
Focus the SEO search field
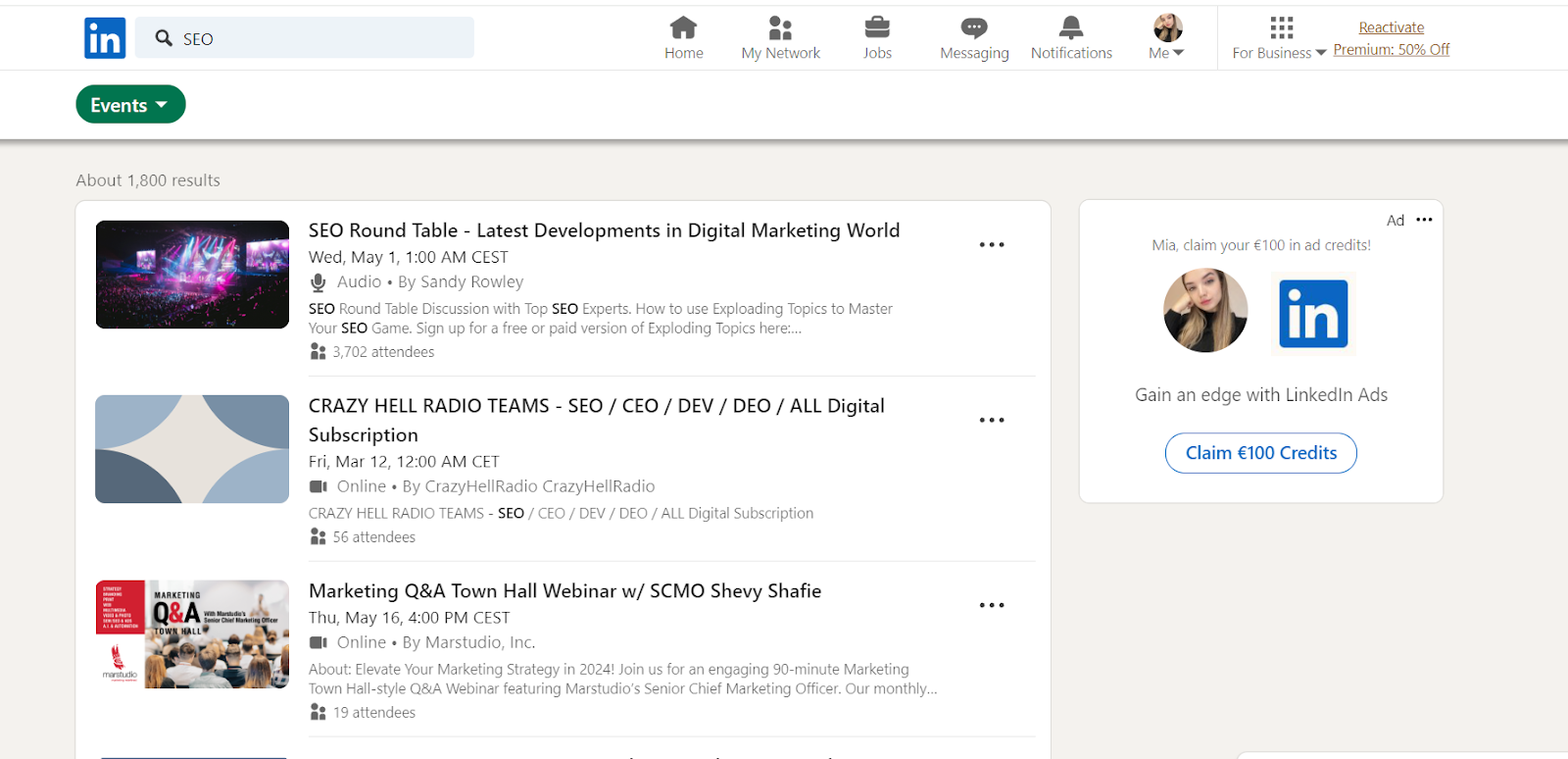coord(305,38)
